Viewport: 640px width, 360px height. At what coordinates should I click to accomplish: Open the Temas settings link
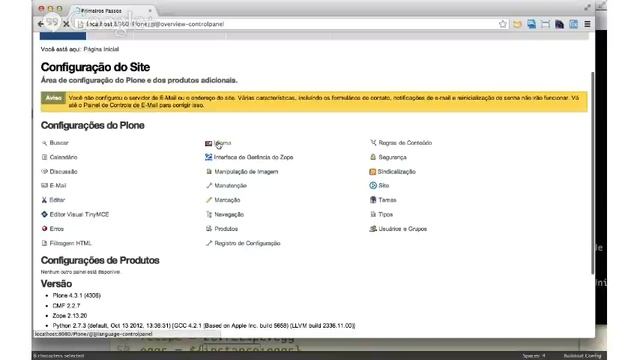coord(387,200)
